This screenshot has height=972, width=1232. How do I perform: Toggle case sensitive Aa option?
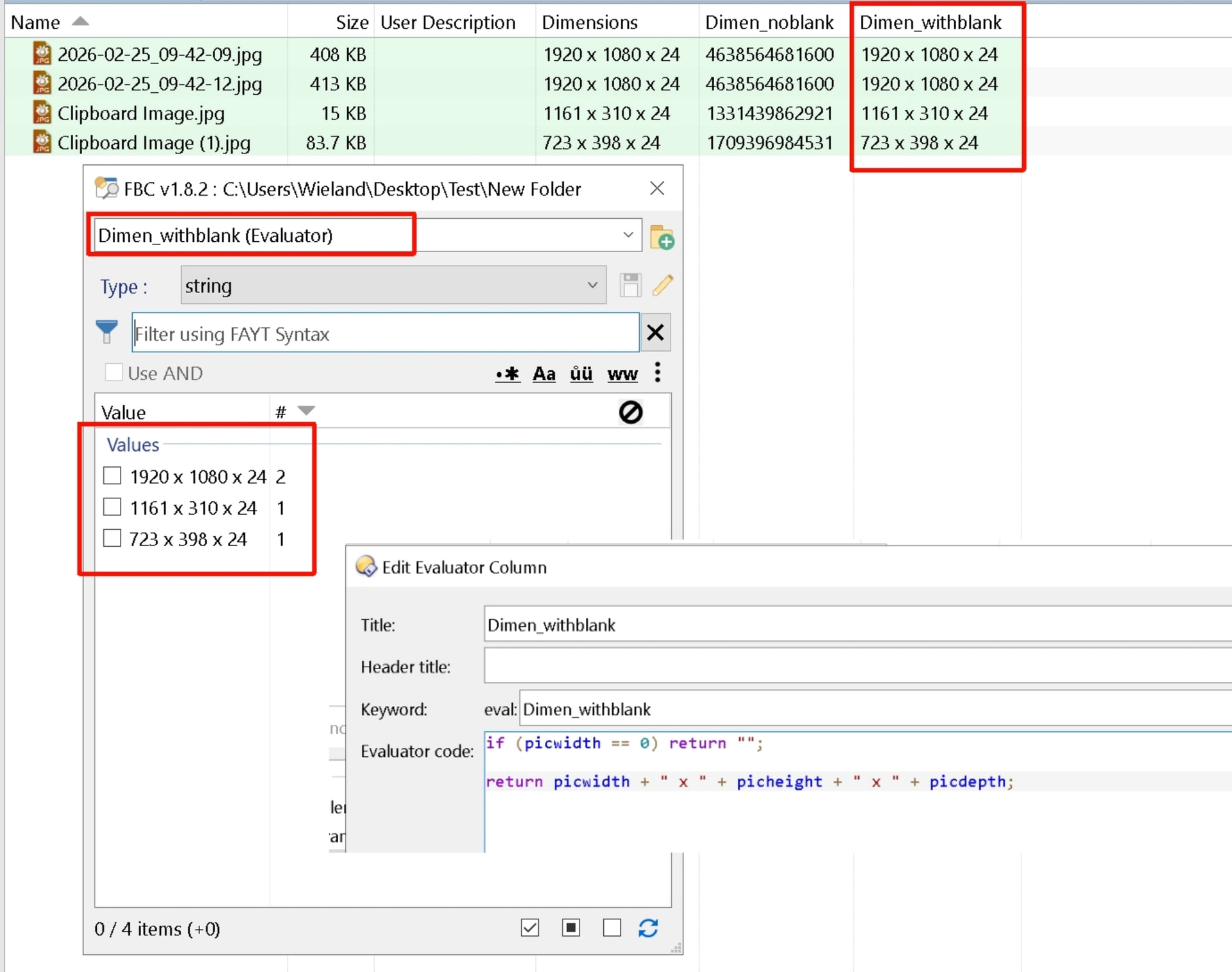tap(544, 373)
